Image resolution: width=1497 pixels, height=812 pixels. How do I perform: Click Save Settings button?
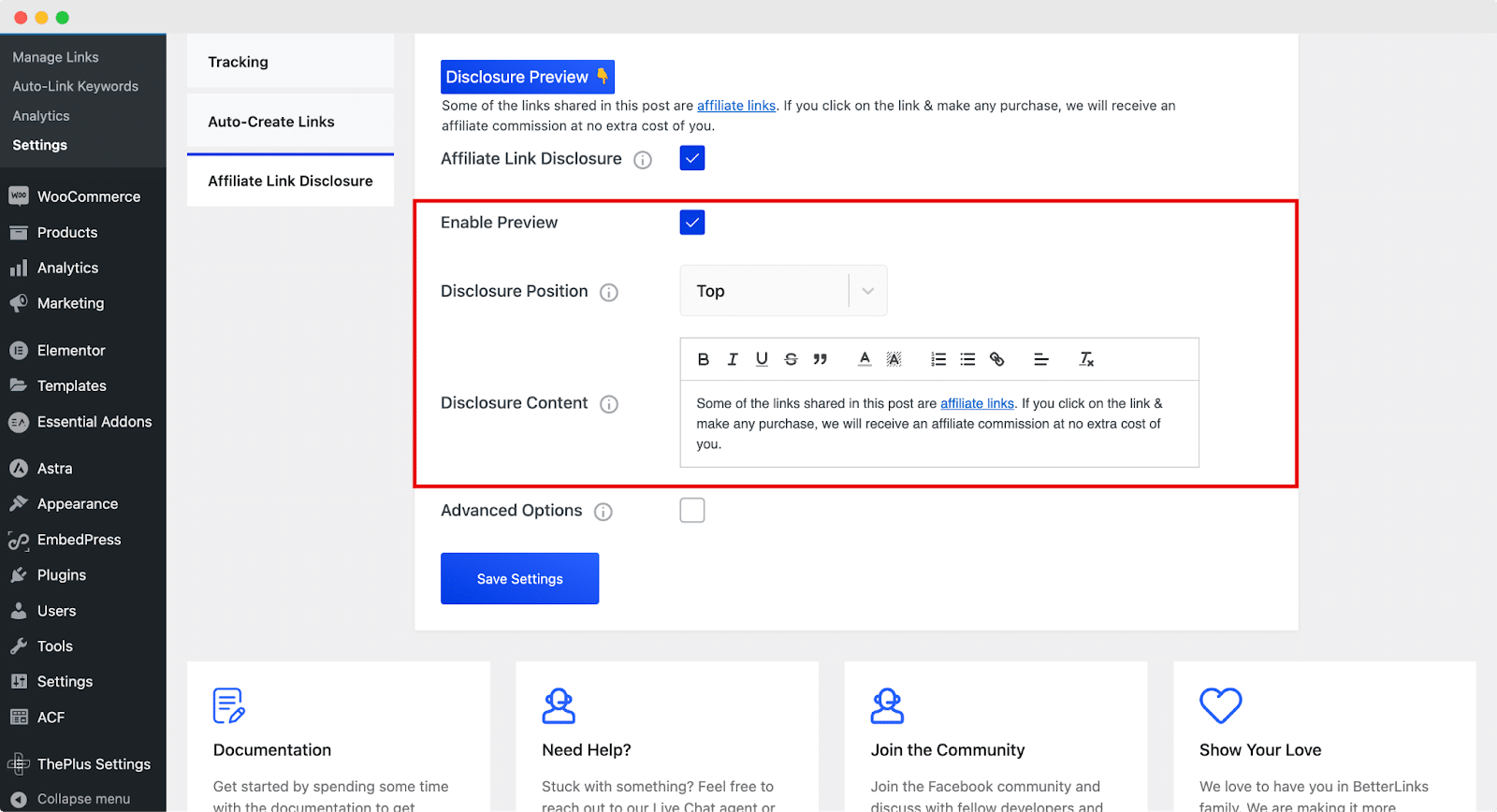point(520,579)
